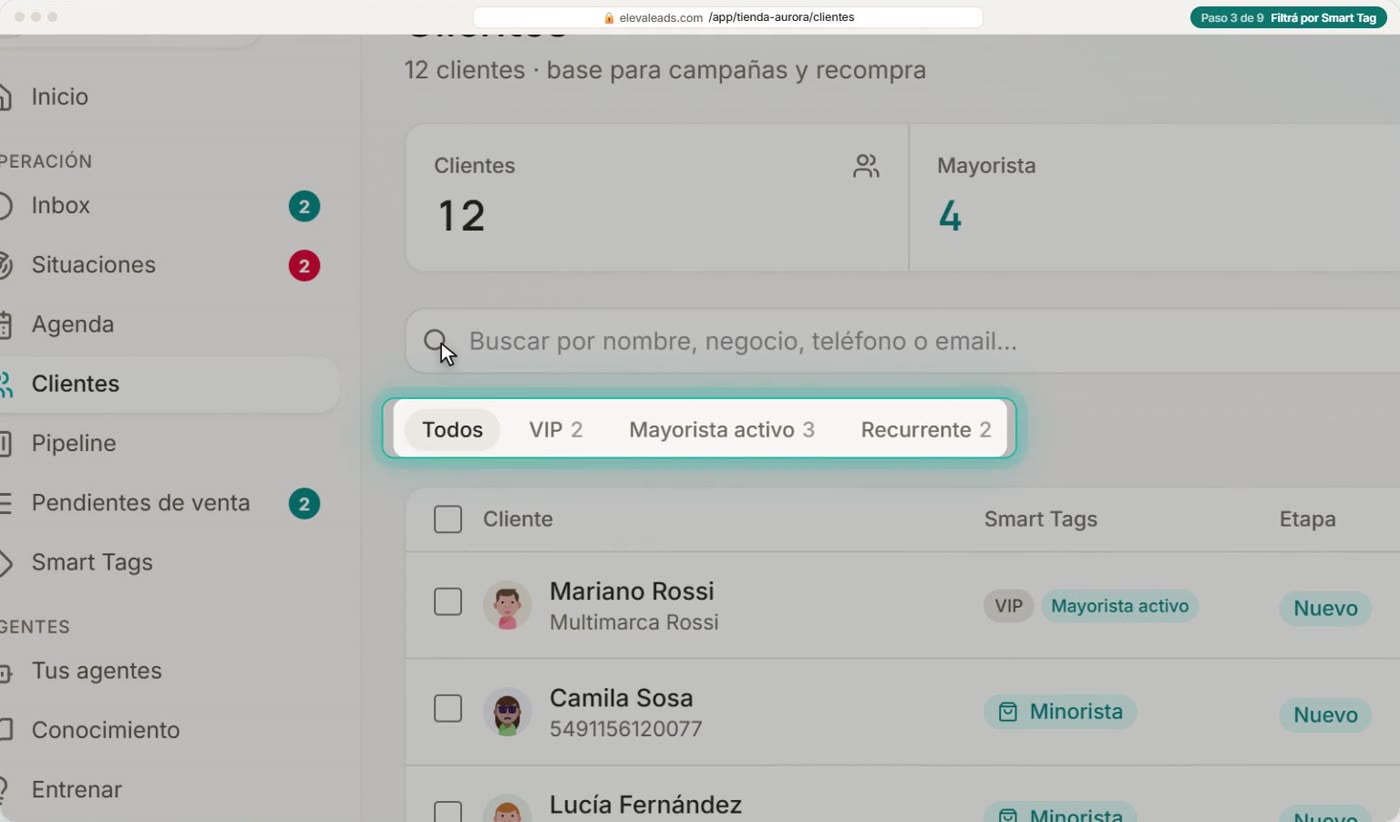This screenshot has width=1400, height=822.
Task: Click the Inbox badge showing 2
Action: tap(304, 207)
